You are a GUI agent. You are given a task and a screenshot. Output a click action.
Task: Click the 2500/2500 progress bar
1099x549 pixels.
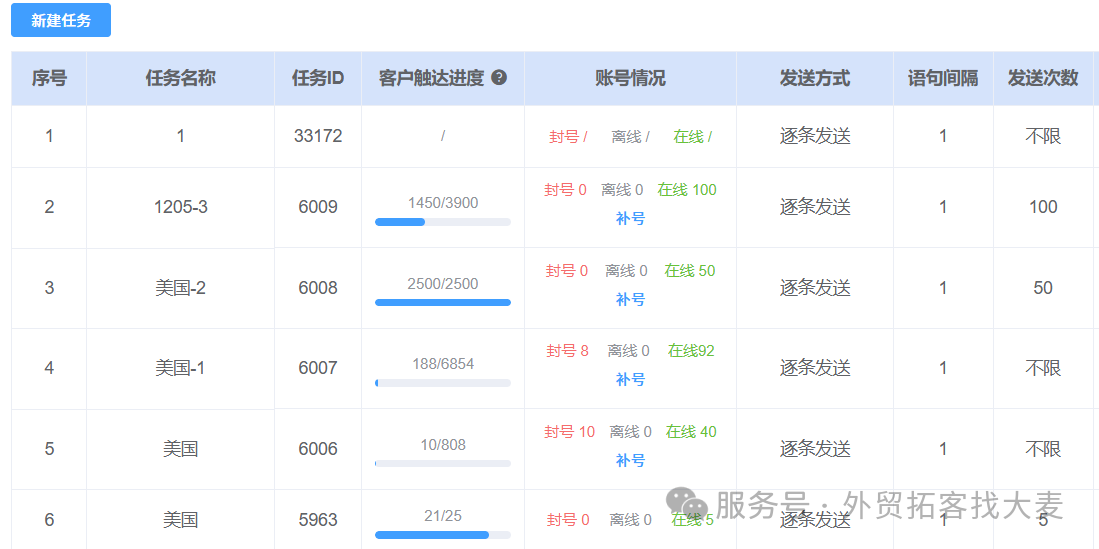pyautogui.click(x=443, y=302)
